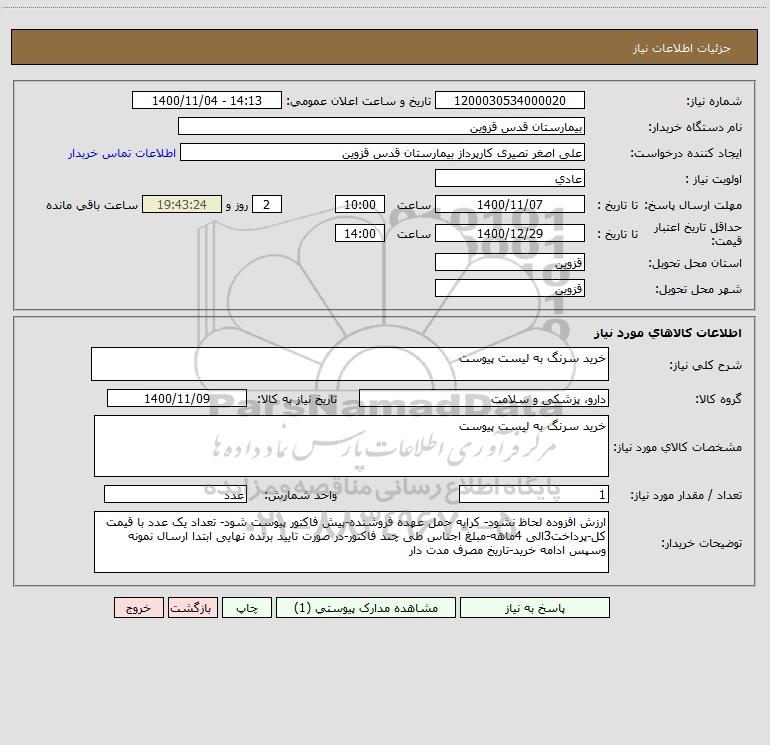Click the بازگشت back button
Viewport: 770px width, 745px height.
pyautogui.click(x=192, y=608)
